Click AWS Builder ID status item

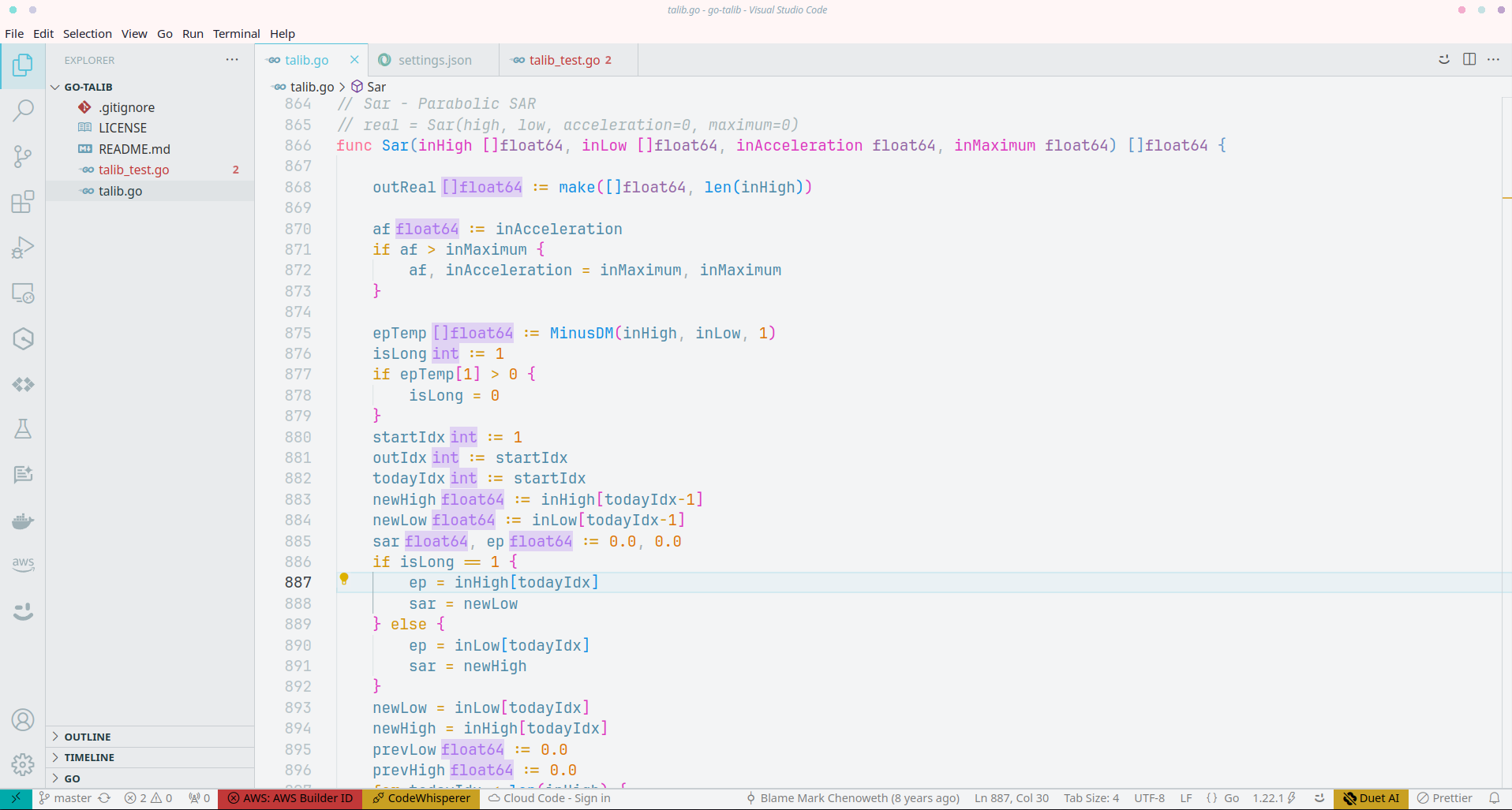point(290,798)
